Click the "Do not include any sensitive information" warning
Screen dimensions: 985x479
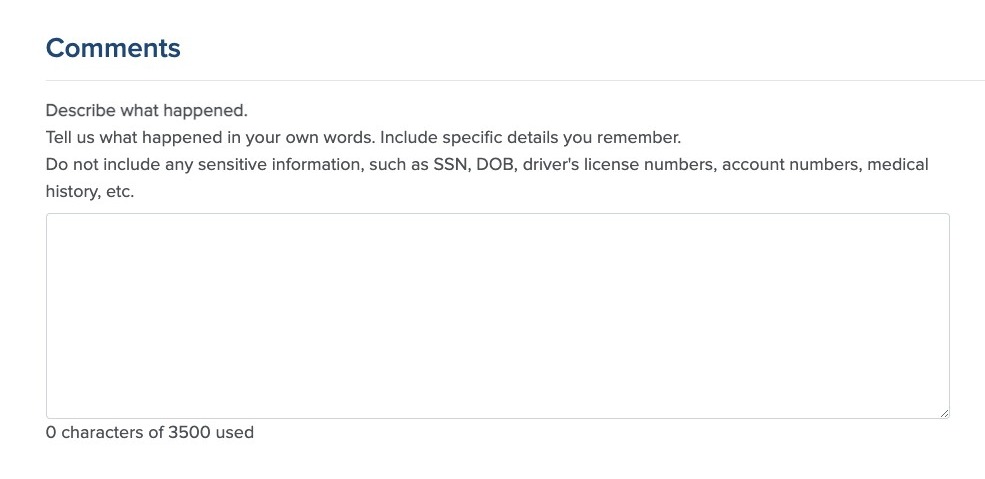coord(202,164)
